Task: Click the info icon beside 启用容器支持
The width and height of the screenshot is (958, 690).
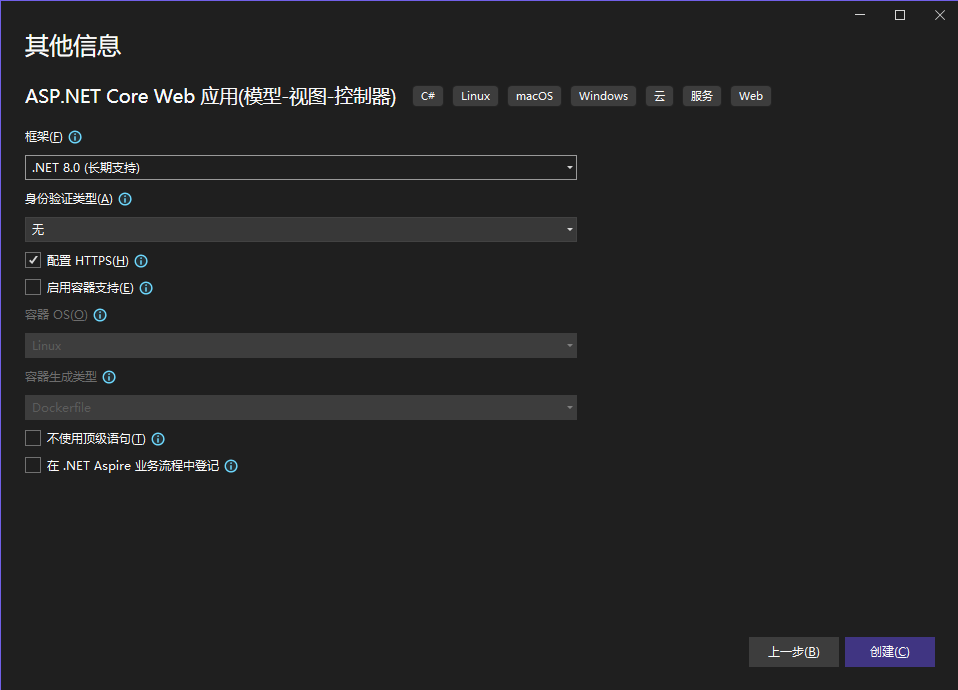Action: click(x=146, y=288)
